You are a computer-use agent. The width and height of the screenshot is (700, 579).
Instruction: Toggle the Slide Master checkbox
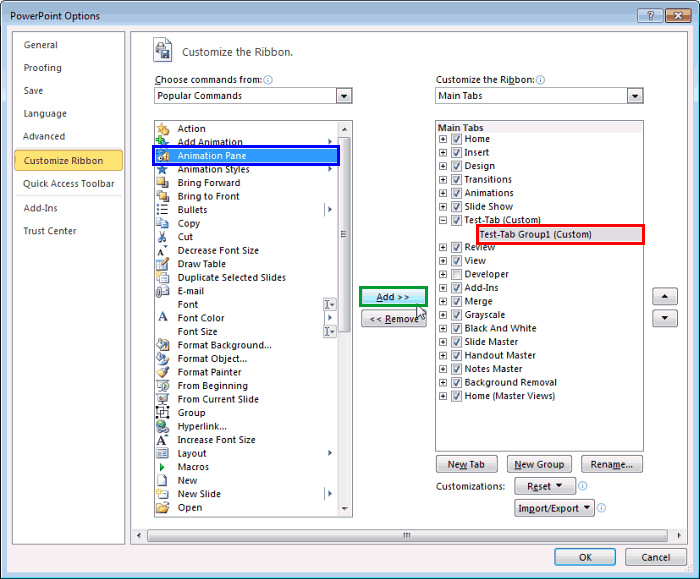pos(456,342)
